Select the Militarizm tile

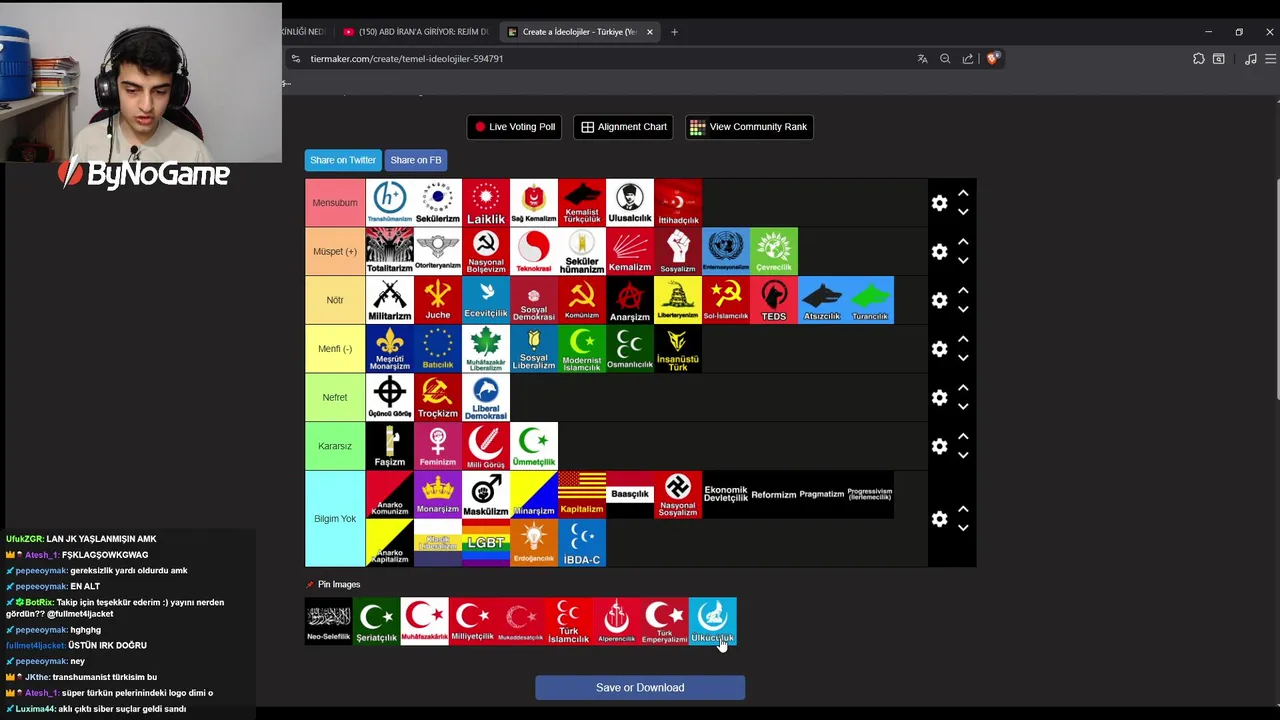tap(389, 300)
